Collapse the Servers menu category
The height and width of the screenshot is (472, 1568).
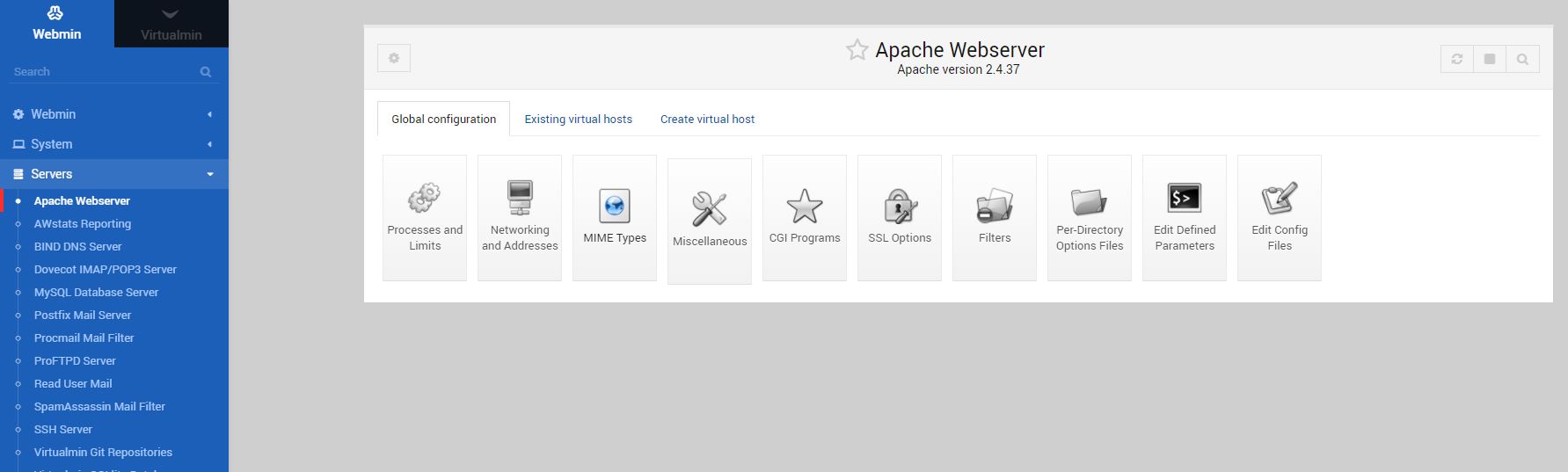pyautogui.click(x=114, y=174)
